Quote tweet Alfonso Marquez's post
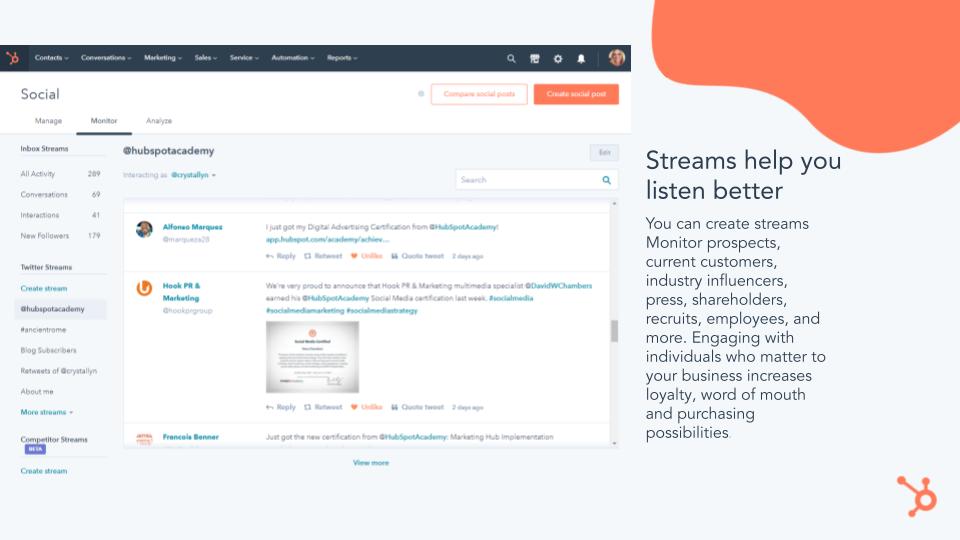Image resolution: width=960 pixels, height=540 pixels. click(418, 256)
